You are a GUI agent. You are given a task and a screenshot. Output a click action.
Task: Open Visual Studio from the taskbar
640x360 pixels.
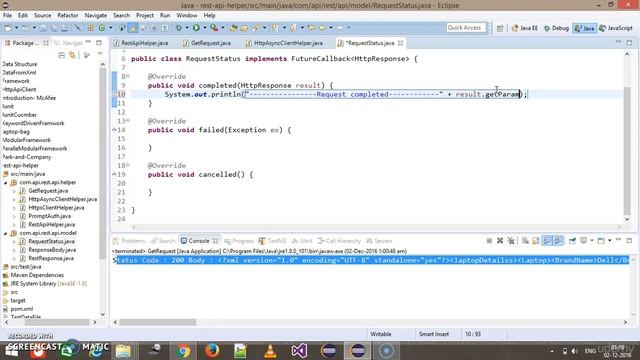[299, 351]
